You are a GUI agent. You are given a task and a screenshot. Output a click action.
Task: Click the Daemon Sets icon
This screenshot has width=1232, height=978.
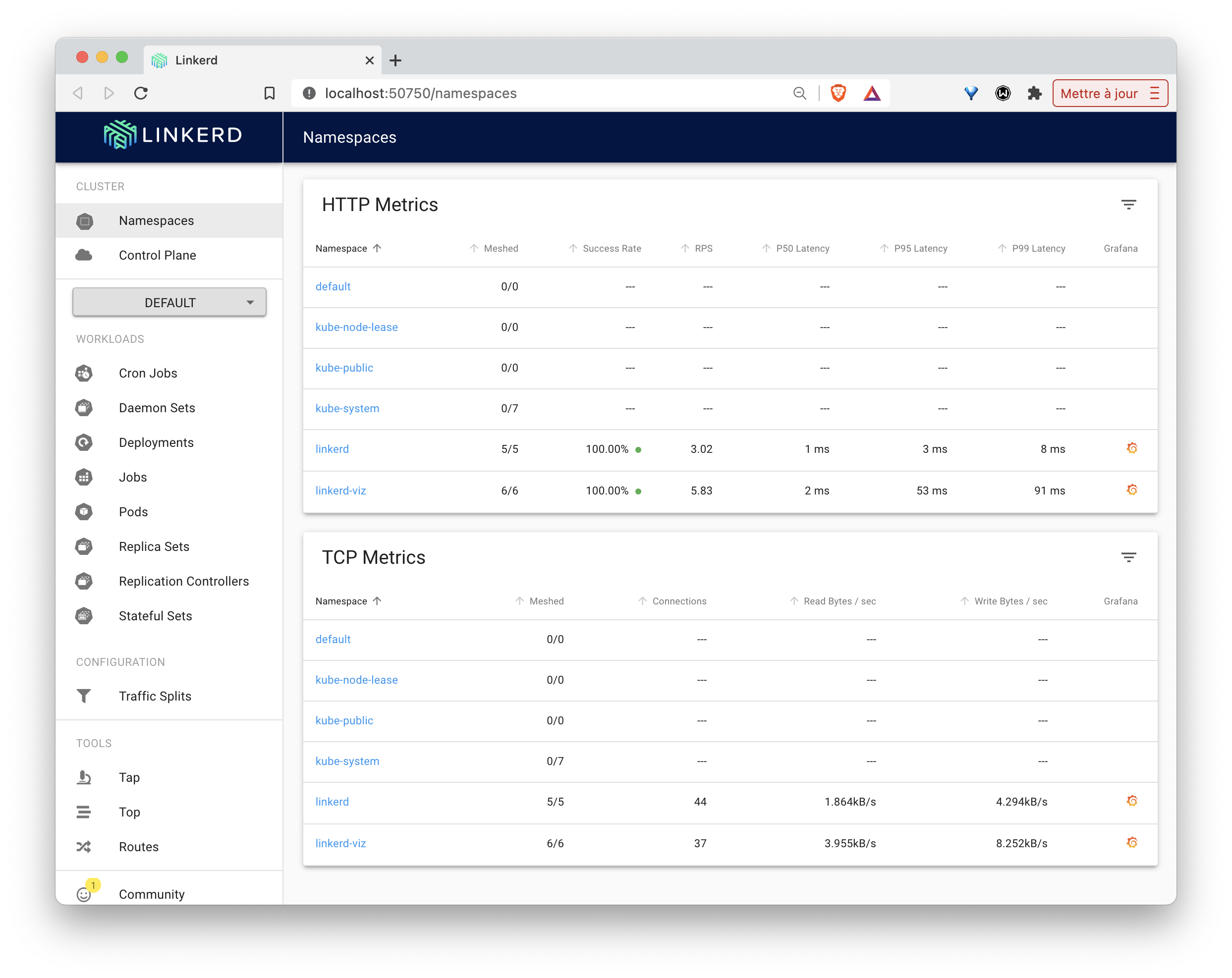coord(84,408)
